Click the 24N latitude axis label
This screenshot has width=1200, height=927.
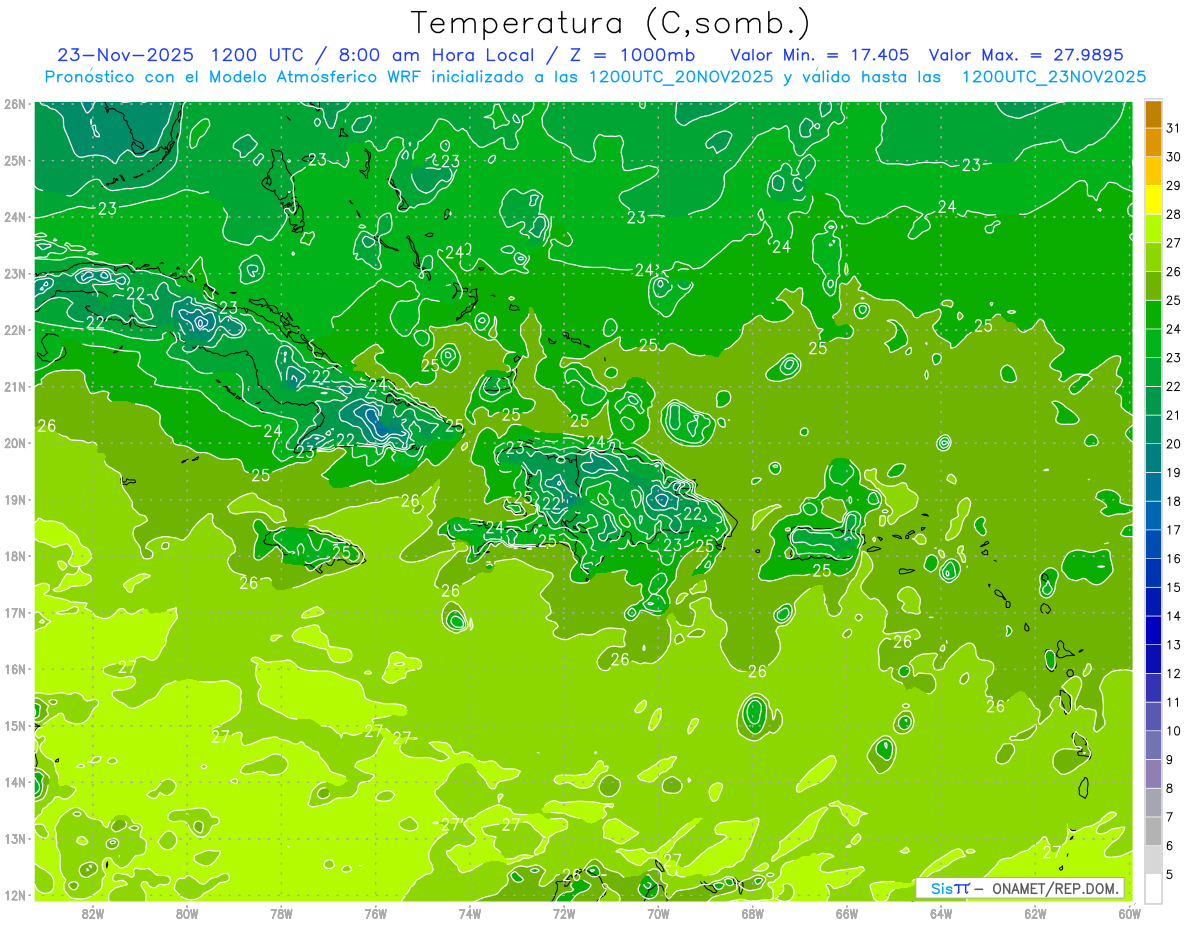(15, 217)
